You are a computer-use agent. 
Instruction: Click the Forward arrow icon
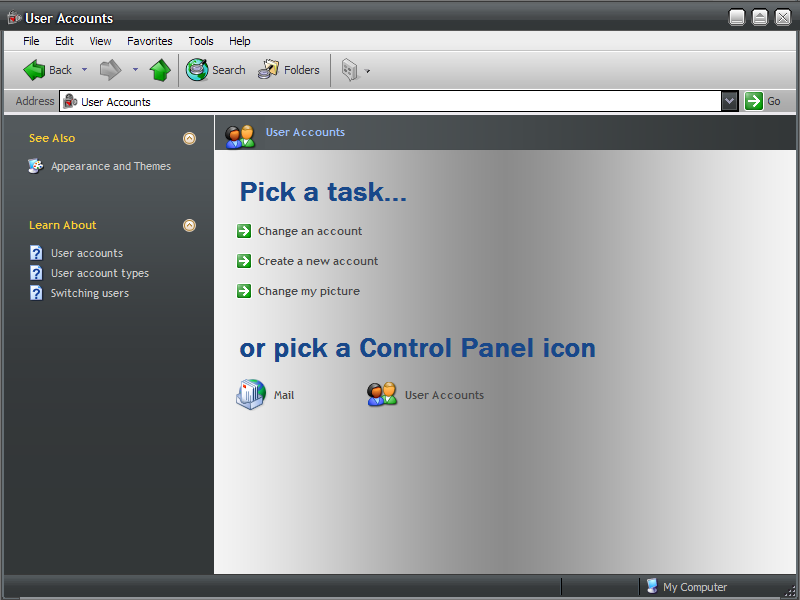110,70
